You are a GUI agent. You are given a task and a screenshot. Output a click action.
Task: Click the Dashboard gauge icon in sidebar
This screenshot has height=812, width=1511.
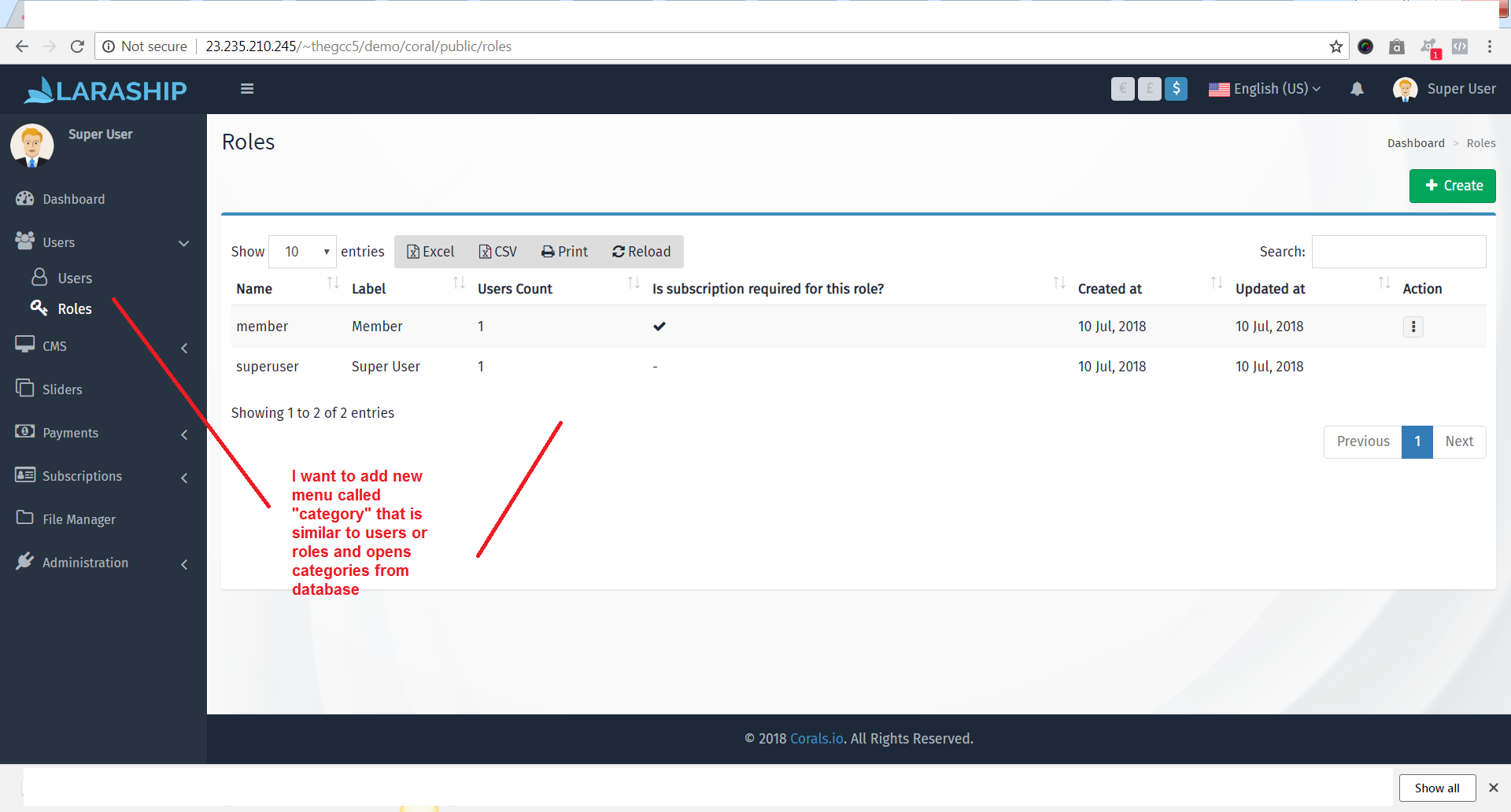[x=25, y=198]
